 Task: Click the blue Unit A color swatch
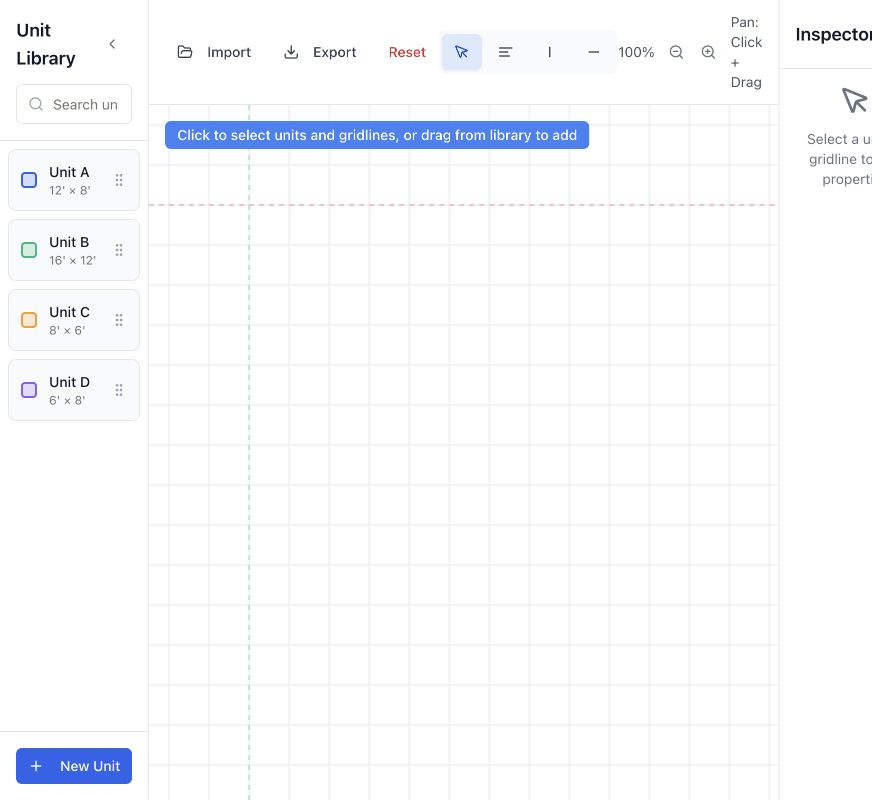click(x=29, y=180)
